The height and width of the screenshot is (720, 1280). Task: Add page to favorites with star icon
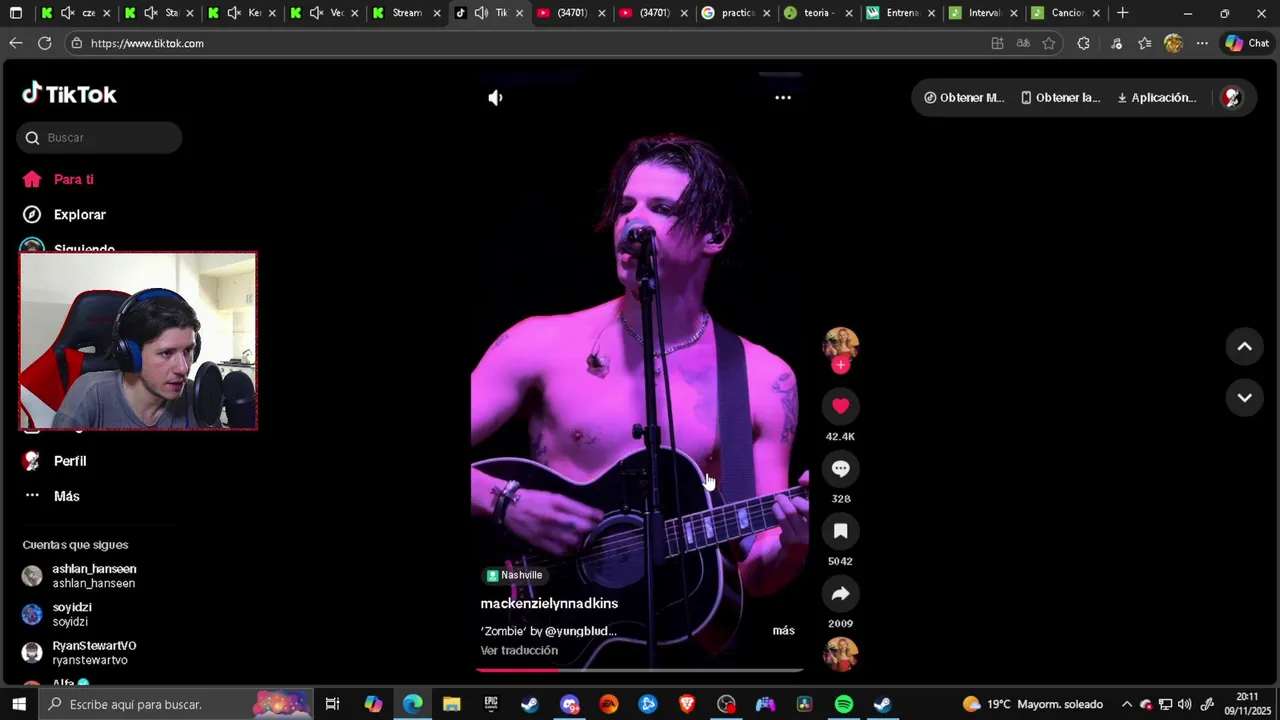(x=1048, y=43)
